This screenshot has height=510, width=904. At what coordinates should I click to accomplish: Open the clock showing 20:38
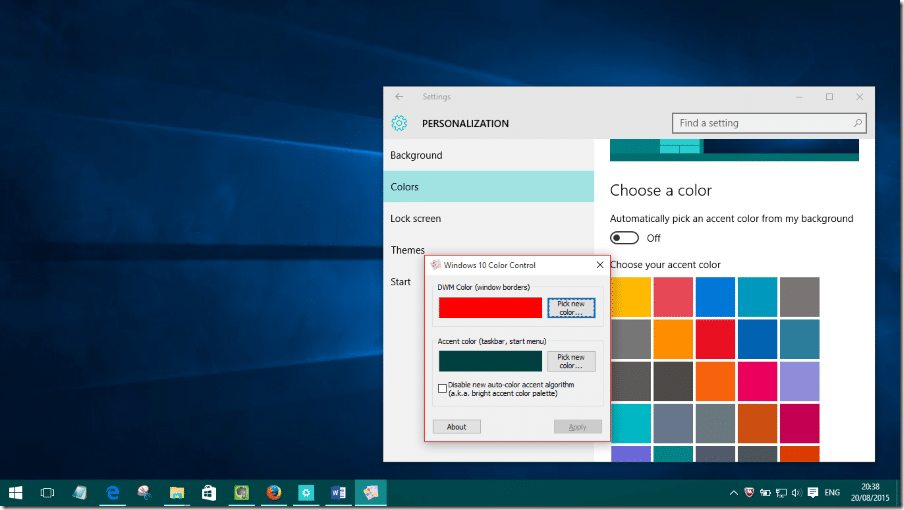pos(870,492)
